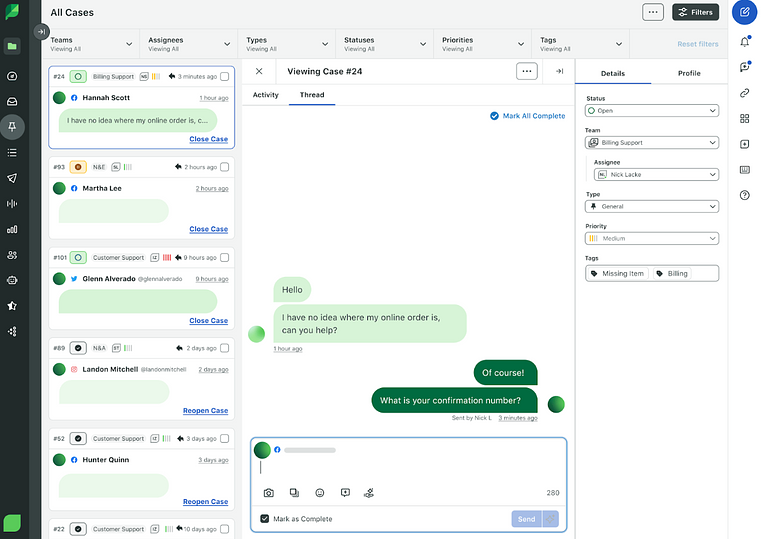Open the nodes integrations icon in sidebar

point(12,331)
